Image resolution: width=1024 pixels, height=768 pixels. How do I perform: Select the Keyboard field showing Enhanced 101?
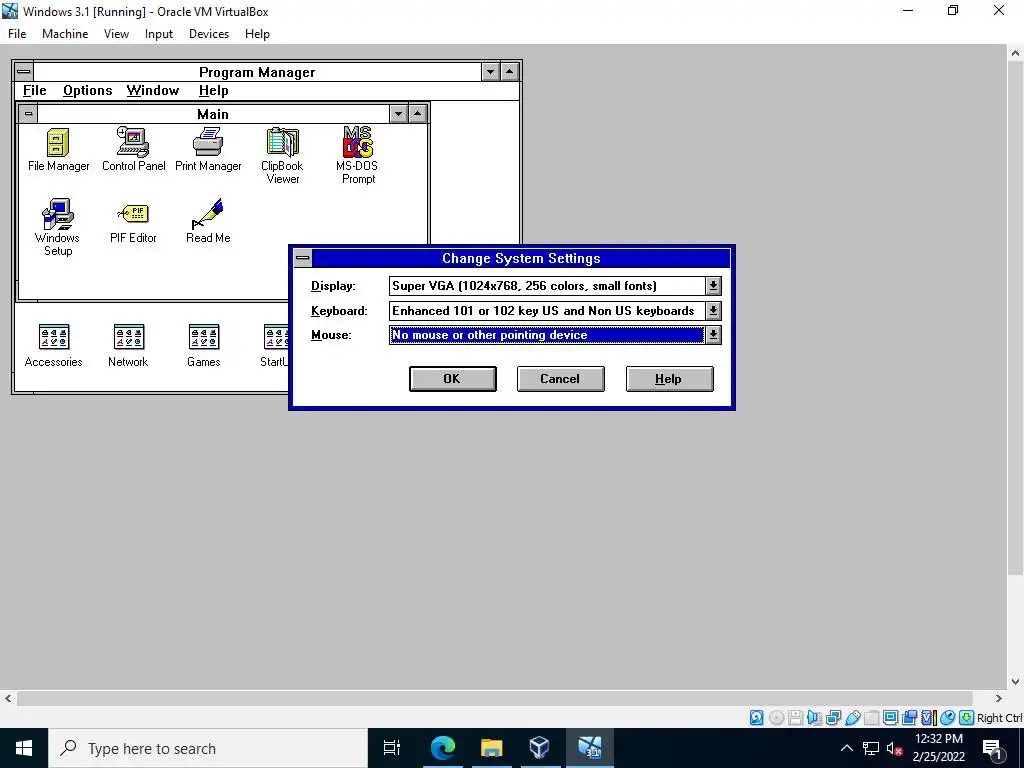click(547, 310)
